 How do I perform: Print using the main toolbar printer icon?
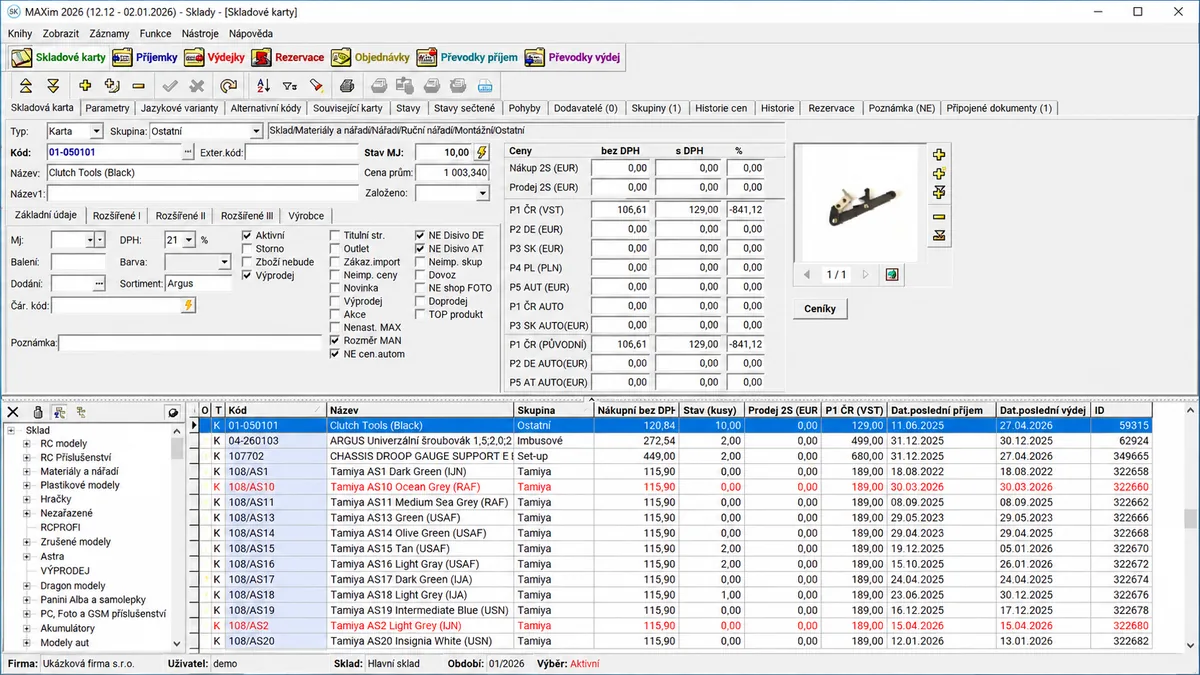[347, 86]
